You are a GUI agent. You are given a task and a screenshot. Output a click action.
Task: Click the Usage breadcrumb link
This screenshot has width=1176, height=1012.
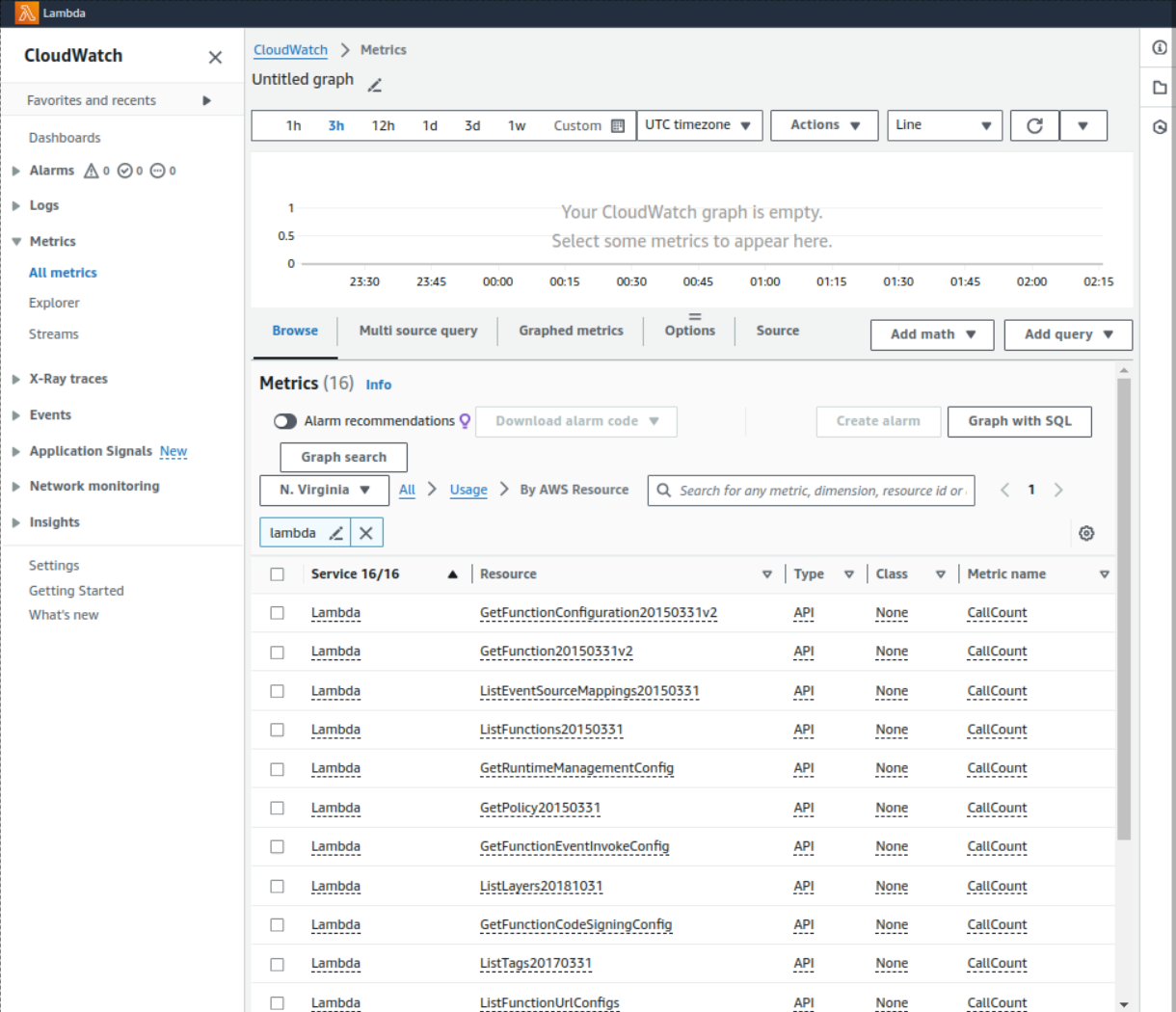coord(468,490)
